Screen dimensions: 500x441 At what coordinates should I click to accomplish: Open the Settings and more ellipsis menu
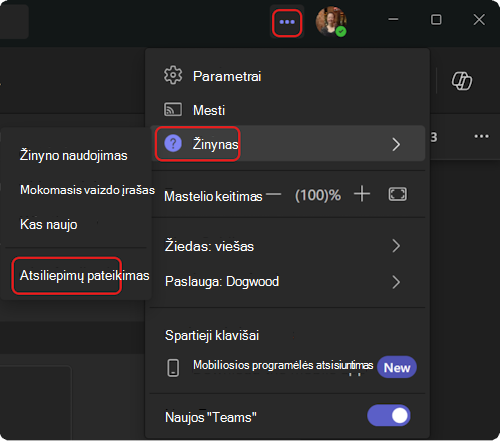point(287,22)
